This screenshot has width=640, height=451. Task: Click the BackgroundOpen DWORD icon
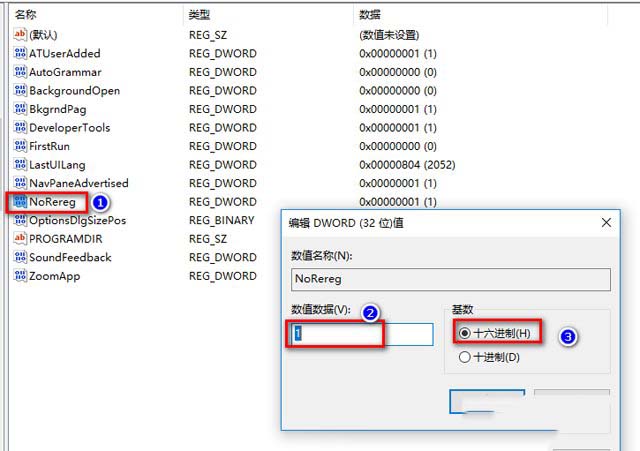(x=20, y=90)
